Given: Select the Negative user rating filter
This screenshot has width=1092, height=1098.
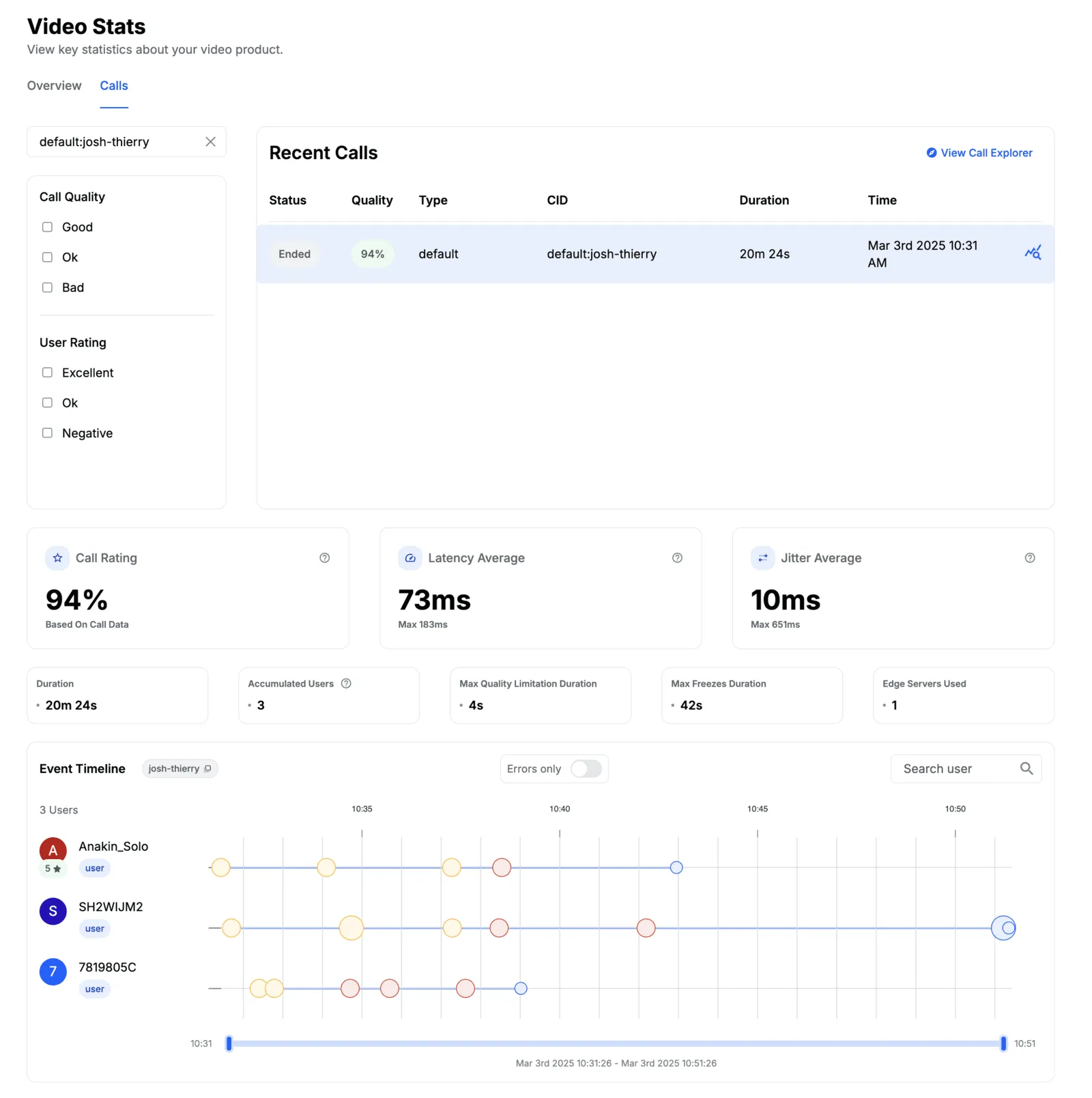Looking at the screenshot, I should tap(48, 433).
